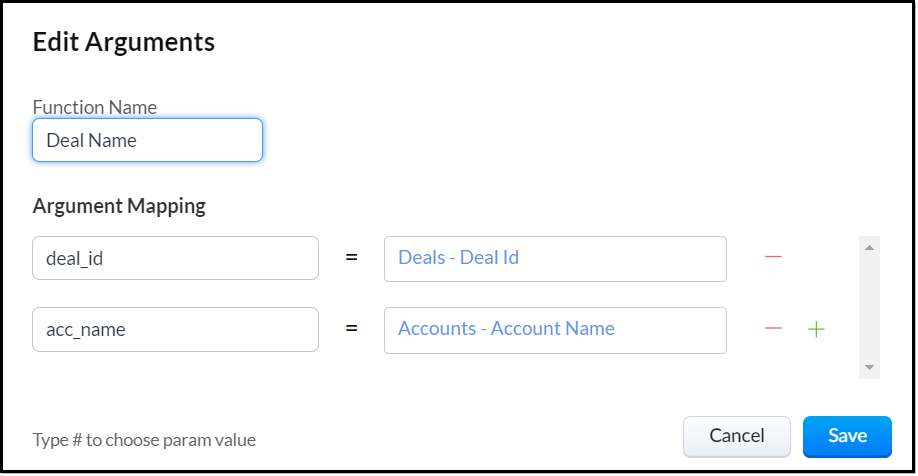
Task: Click the acc_name argument name field
Action: 175,329
